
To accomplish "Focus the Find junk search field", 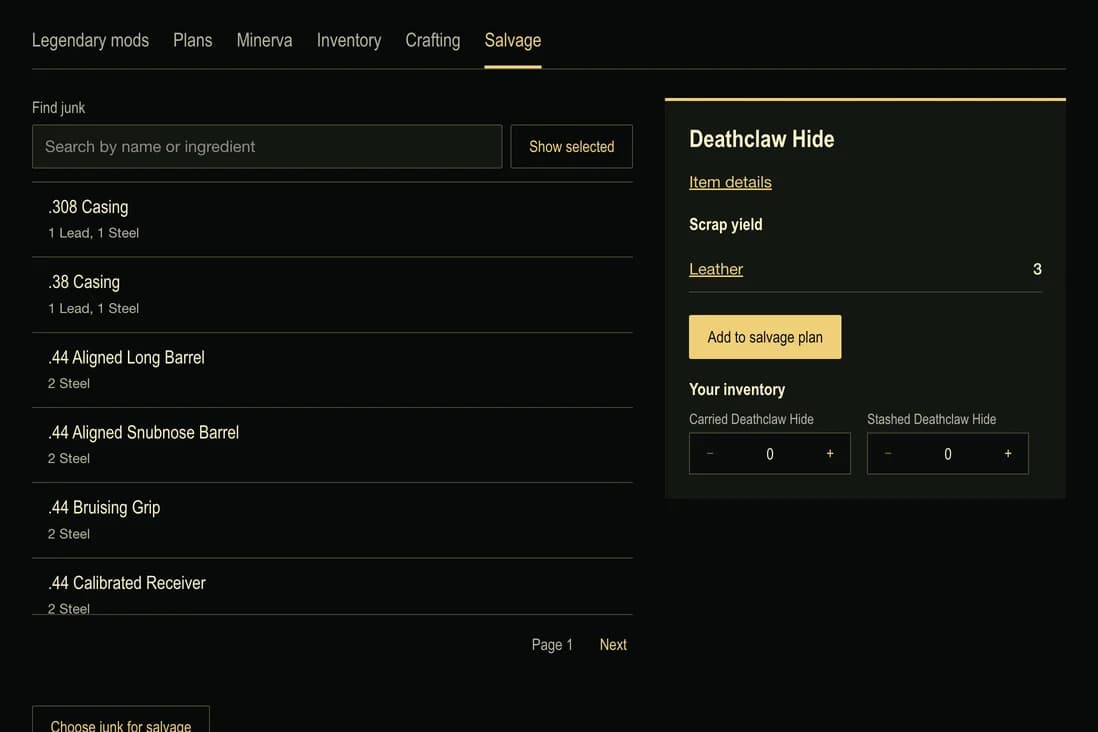I will [x=267, y=146].
